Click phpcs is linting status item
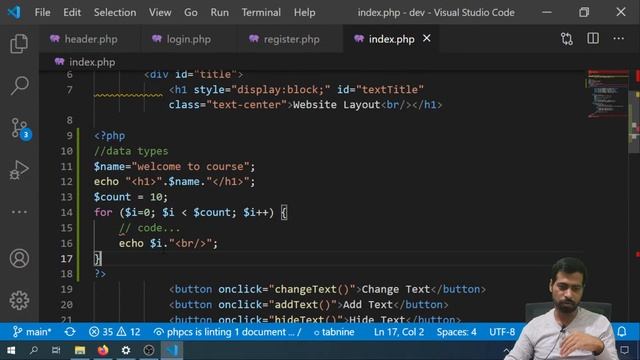The width and height of the screenshot is (640, 360). click(227, 332)
